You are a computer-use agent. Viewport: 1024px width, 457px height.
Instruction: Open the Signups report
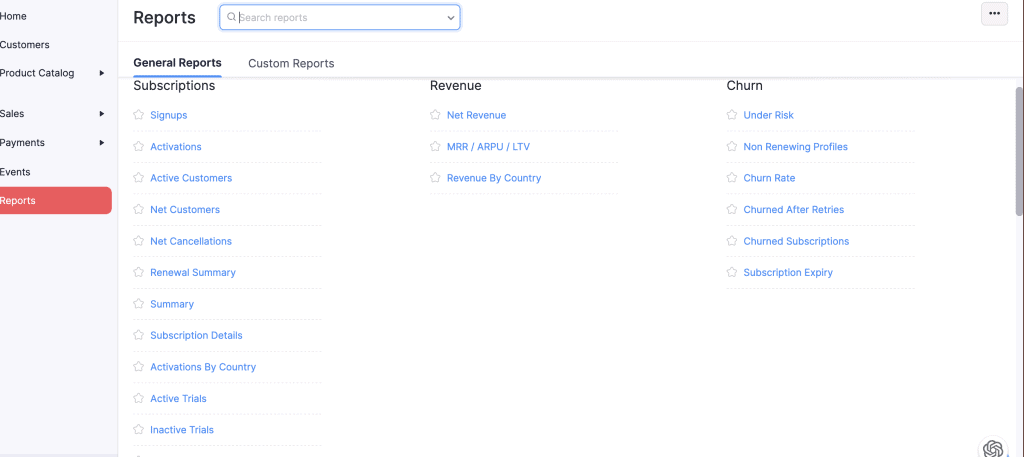[168, 115]
